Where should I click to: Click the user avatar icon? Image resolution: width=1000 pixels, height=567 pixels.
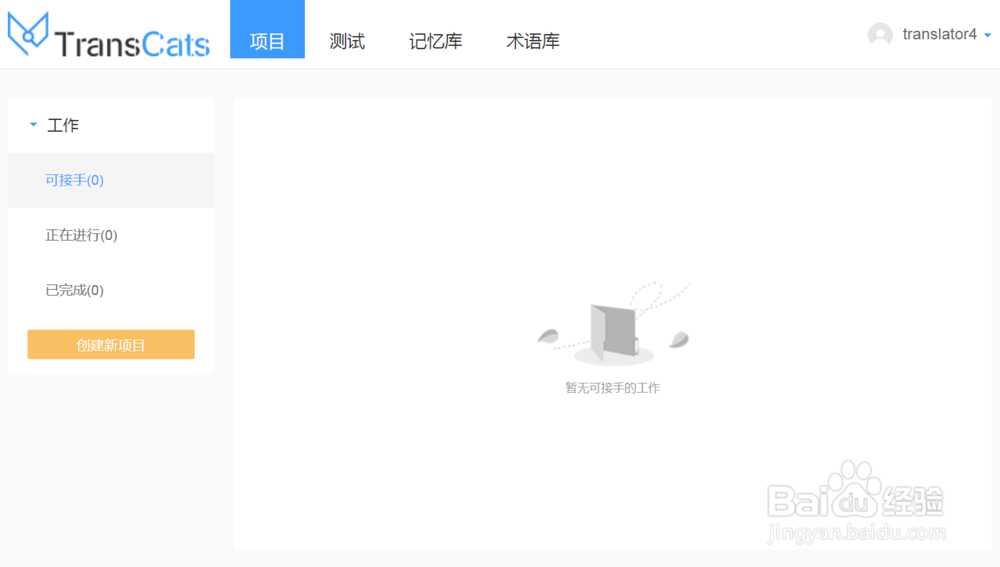click(880, 34)
